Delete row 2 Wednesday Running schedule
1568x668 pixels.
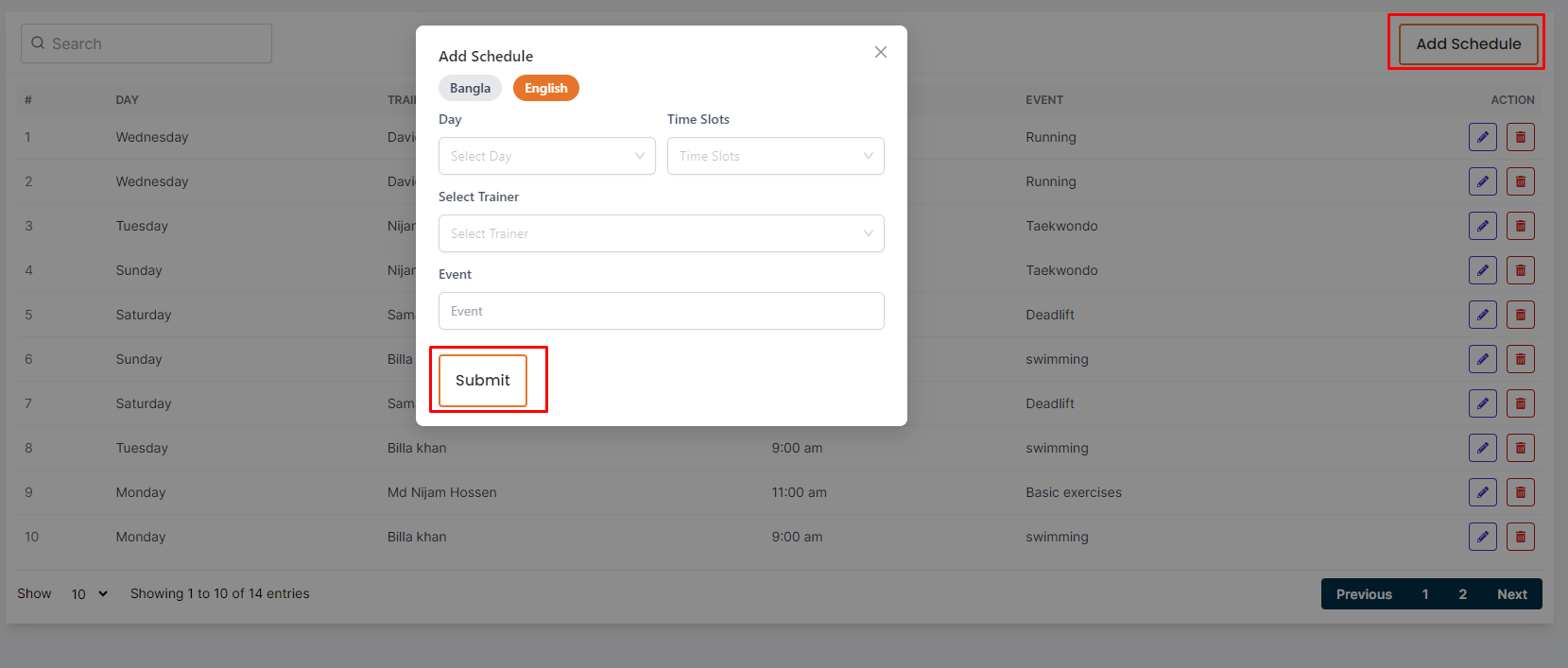coord(1520,181)
